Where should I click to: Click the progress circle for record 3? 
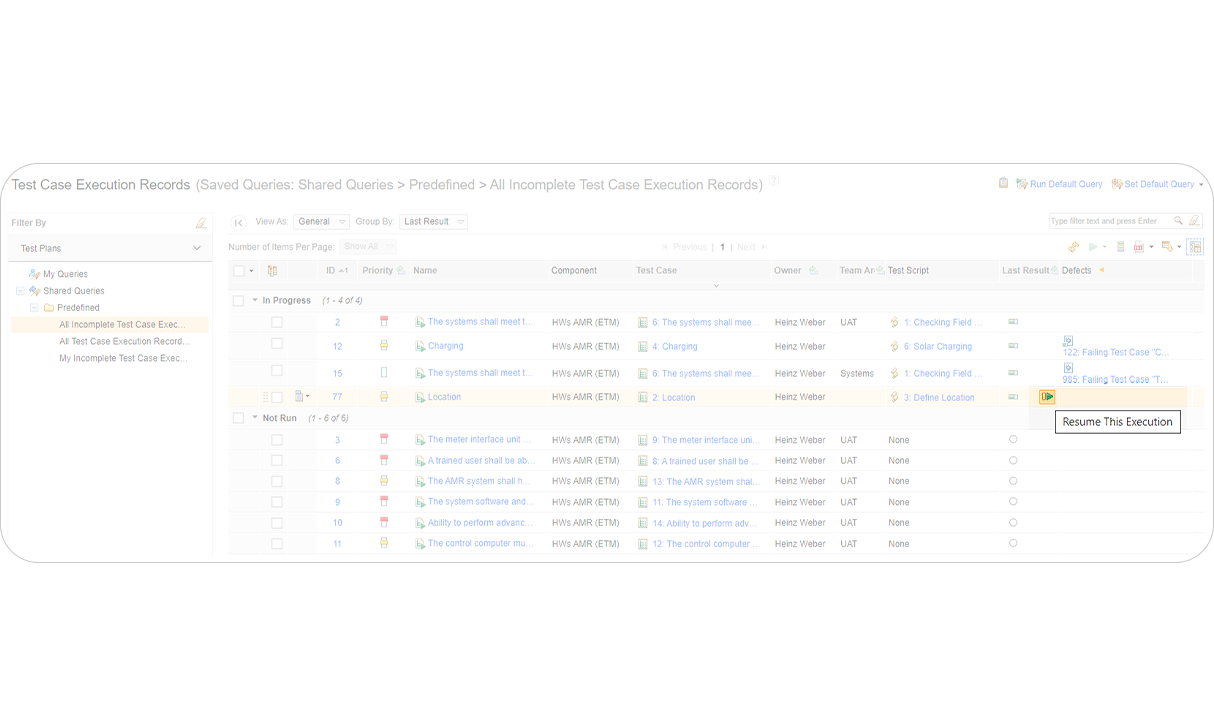1013,439
